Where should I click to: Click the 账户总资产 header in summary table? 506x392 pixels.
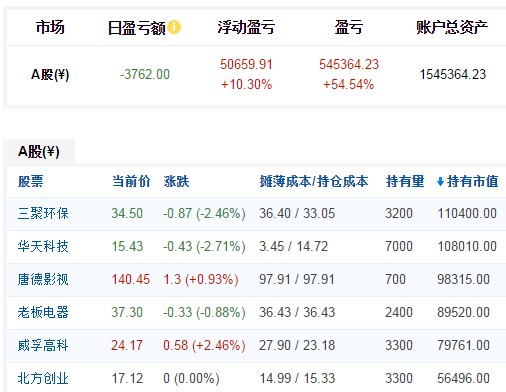(452, 27)
